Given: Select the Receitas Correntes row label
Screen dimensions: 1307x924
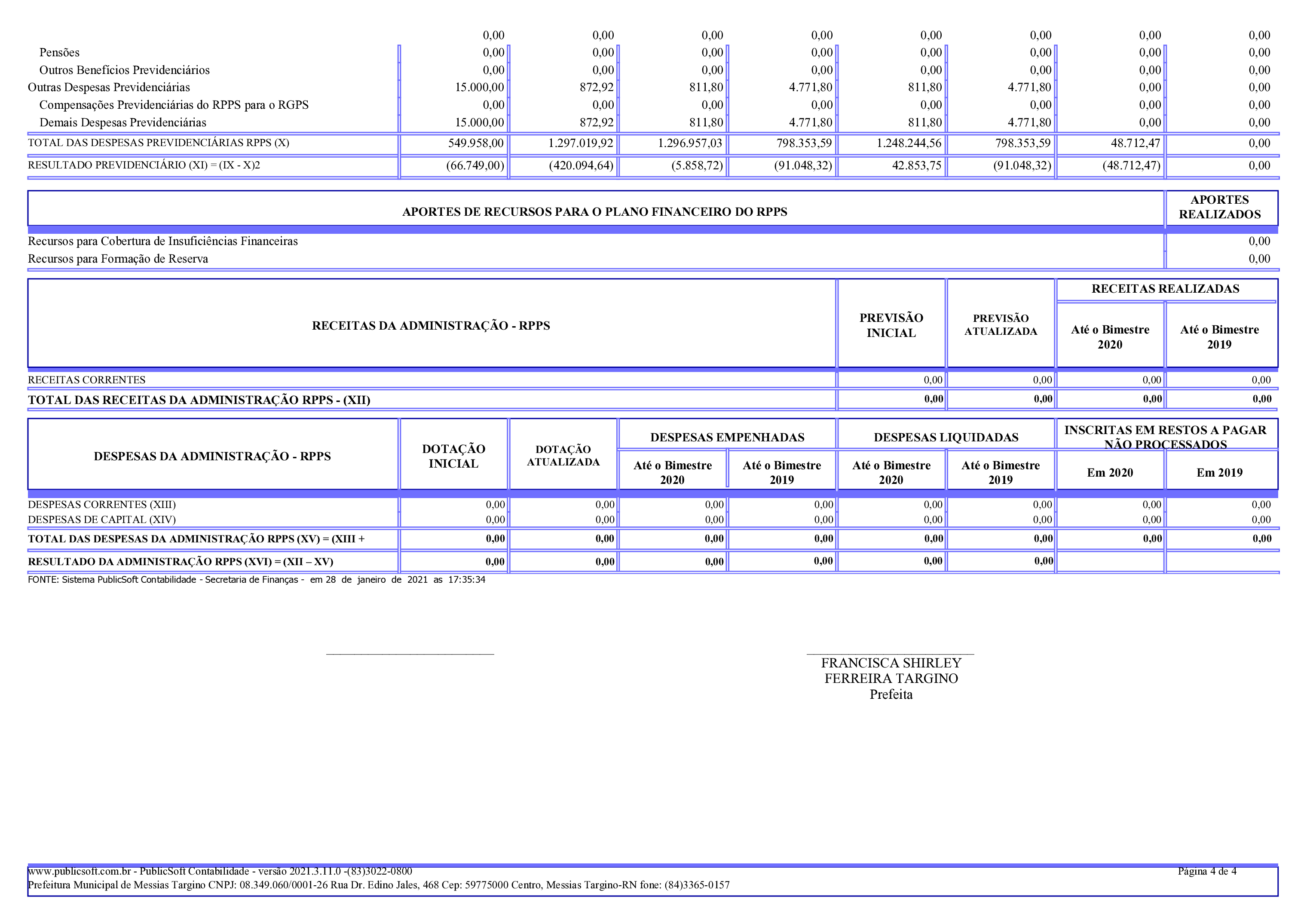Looking at the screenshot, I should (86, 380).
